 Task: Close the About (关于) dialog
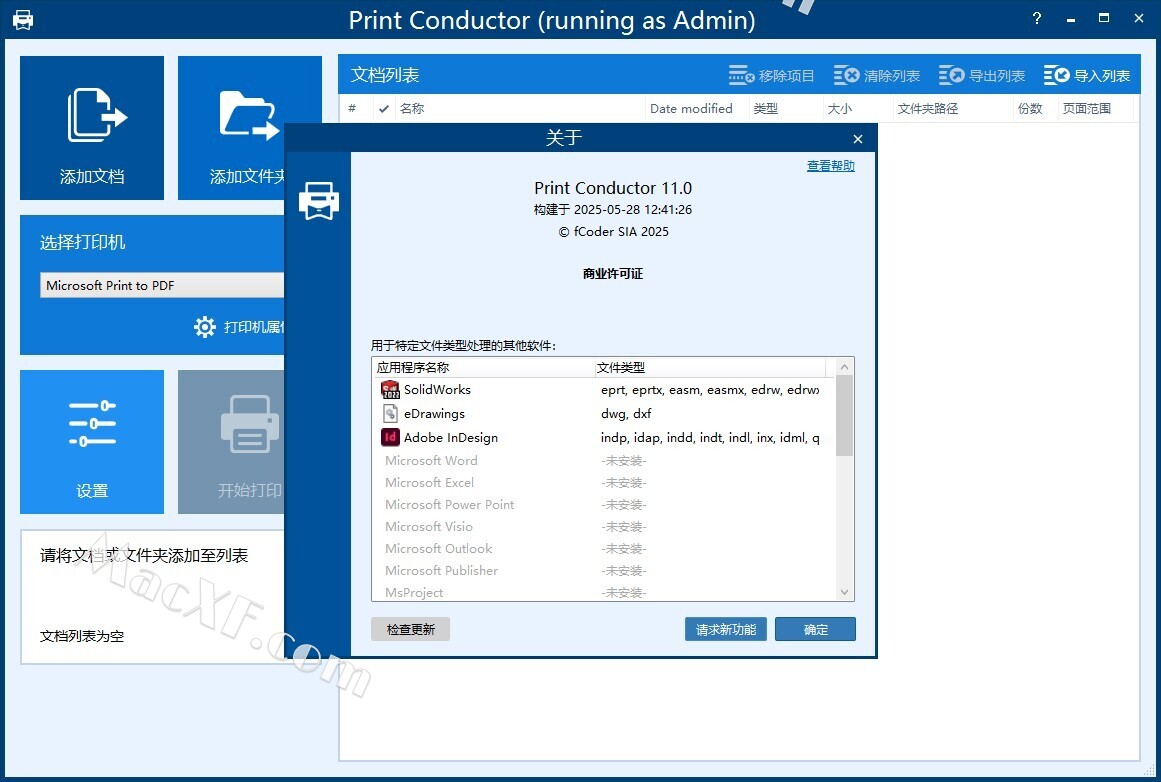[857, 138]
